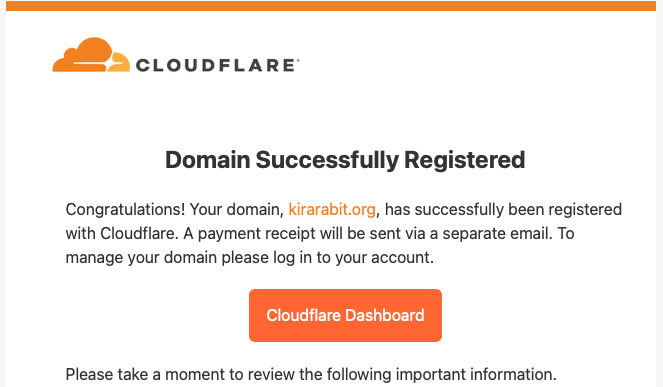Click the orange banner strip at top

[331, 5]
